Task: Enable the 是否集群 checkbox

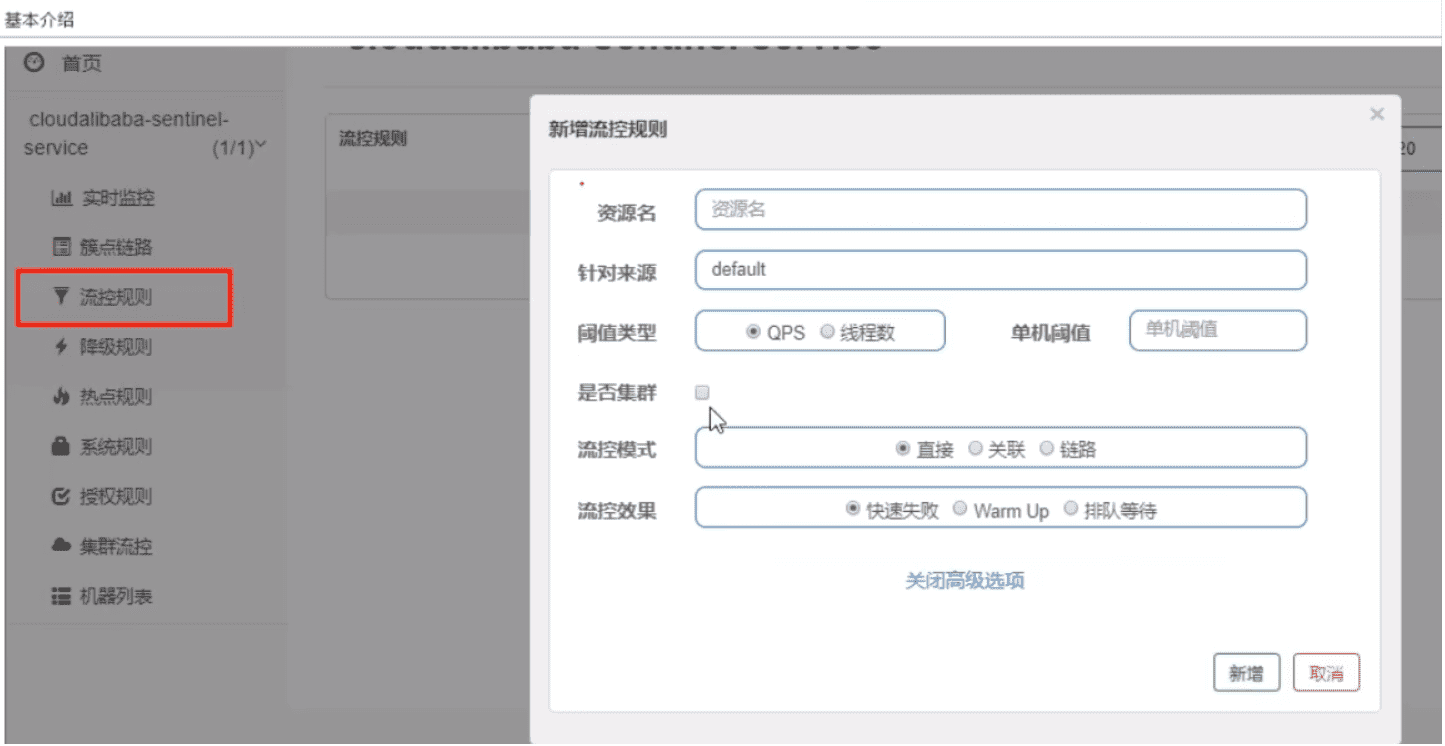Action: 702,392
